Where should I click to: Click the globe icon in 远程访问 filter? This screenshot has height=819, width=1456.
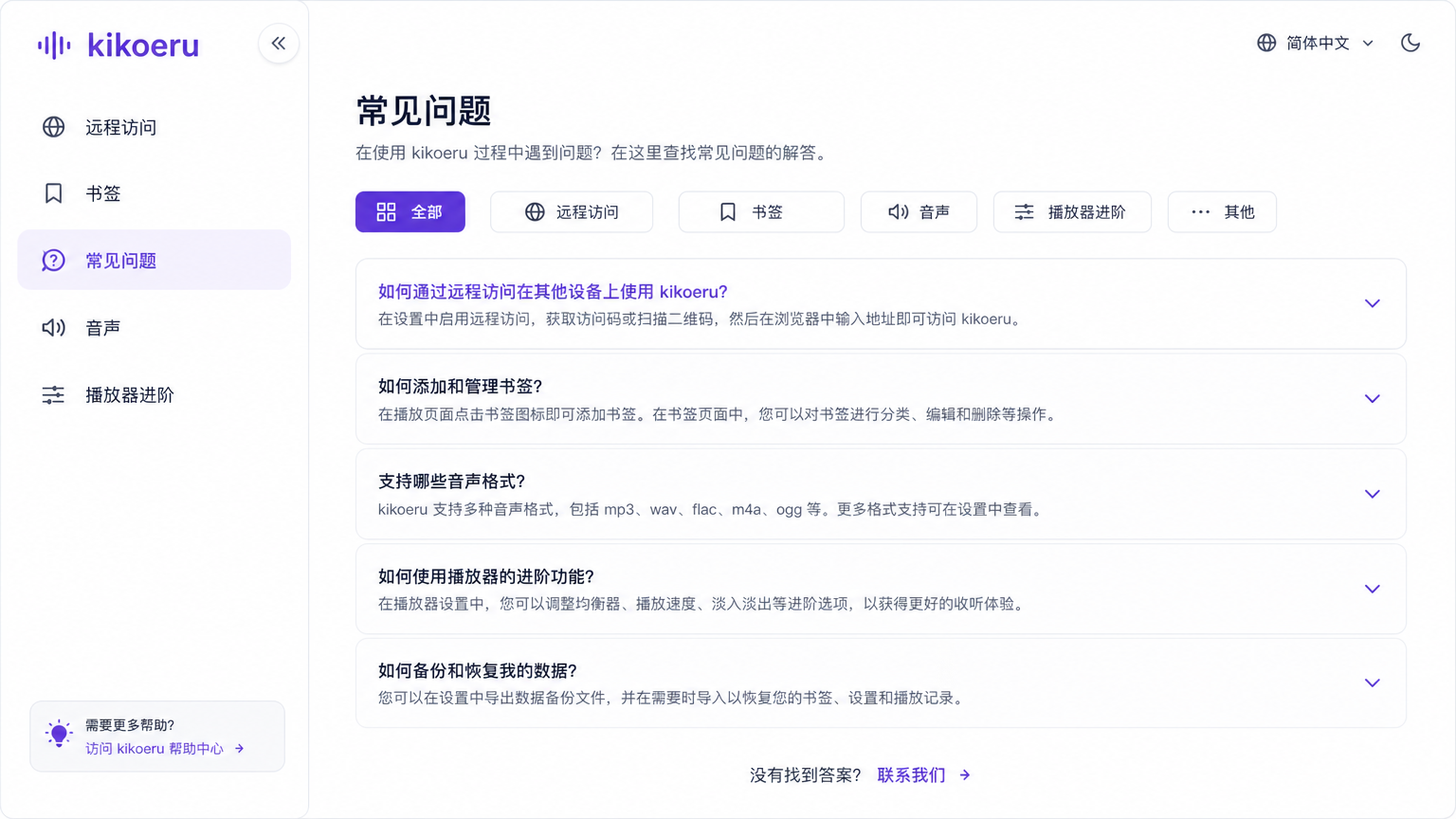point(535,212)
